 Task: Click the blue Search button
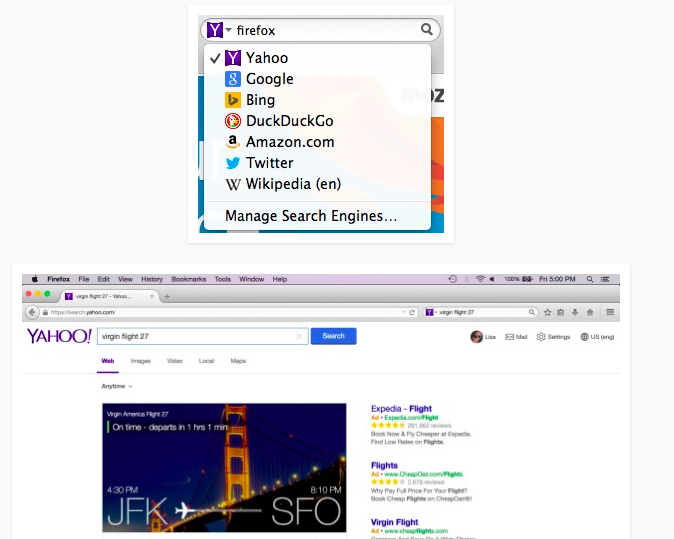(334, 336)
